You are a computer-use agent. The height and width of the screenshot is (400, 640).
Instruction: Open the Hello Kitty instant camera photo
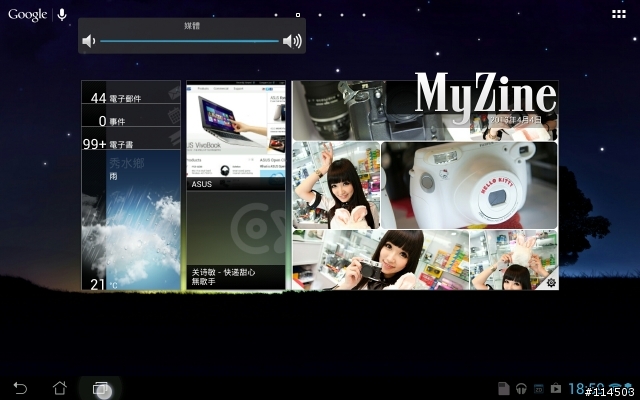(x=469, y=185)
